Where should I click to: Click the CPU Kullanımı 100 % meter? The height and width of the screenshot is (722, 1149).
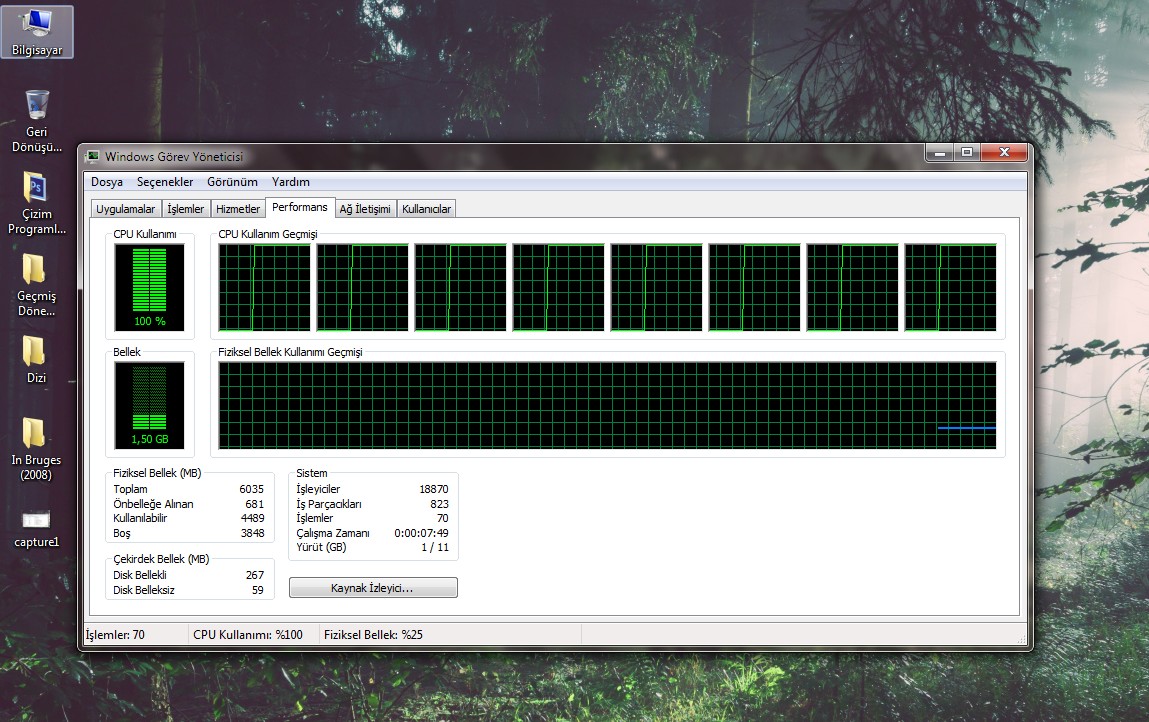click(x=149, y=287)
